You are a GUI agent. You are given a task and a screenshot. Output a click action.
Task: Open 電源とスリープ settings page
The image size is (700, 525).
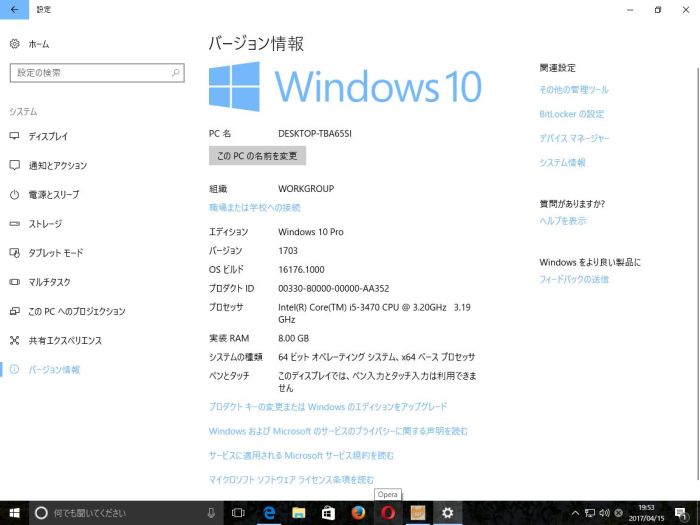53,194
